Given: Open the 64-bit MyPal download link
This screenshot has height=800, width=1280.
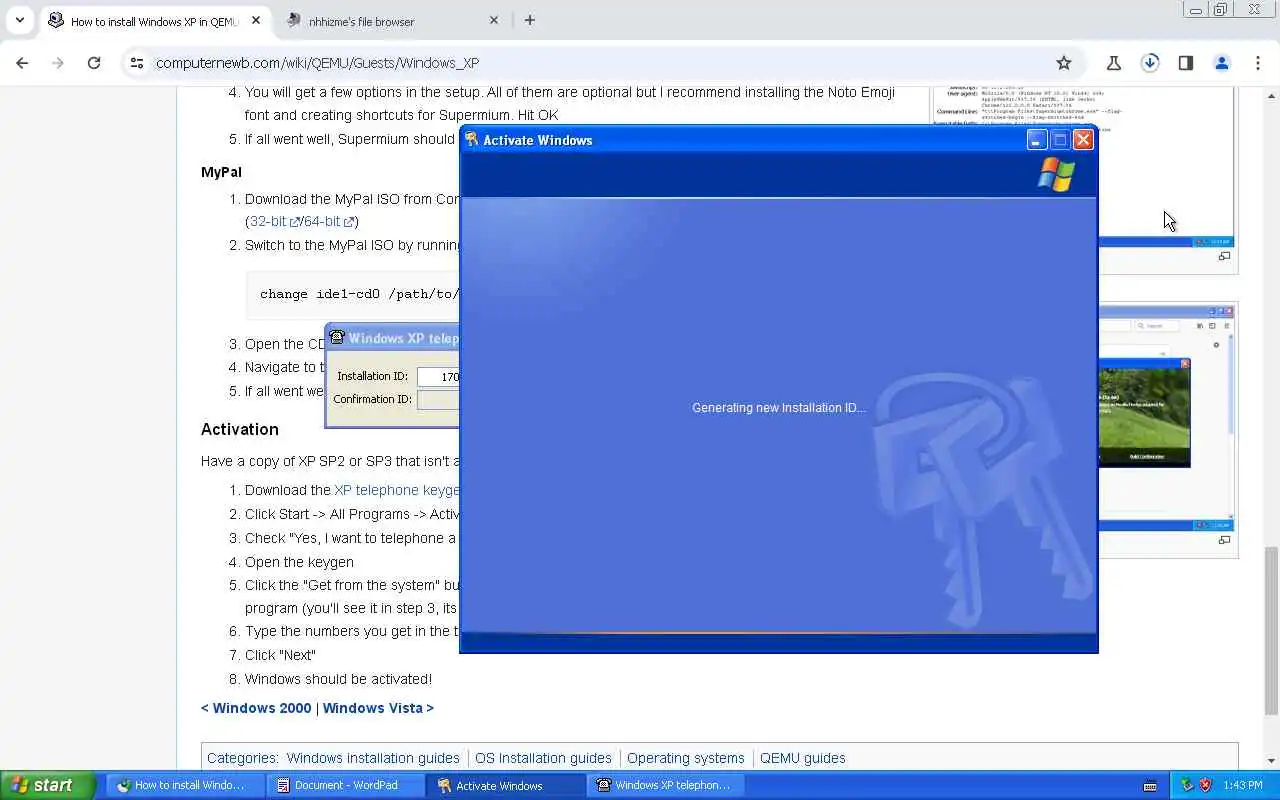Looking at the screenshot, I should [x=328, y=221].
